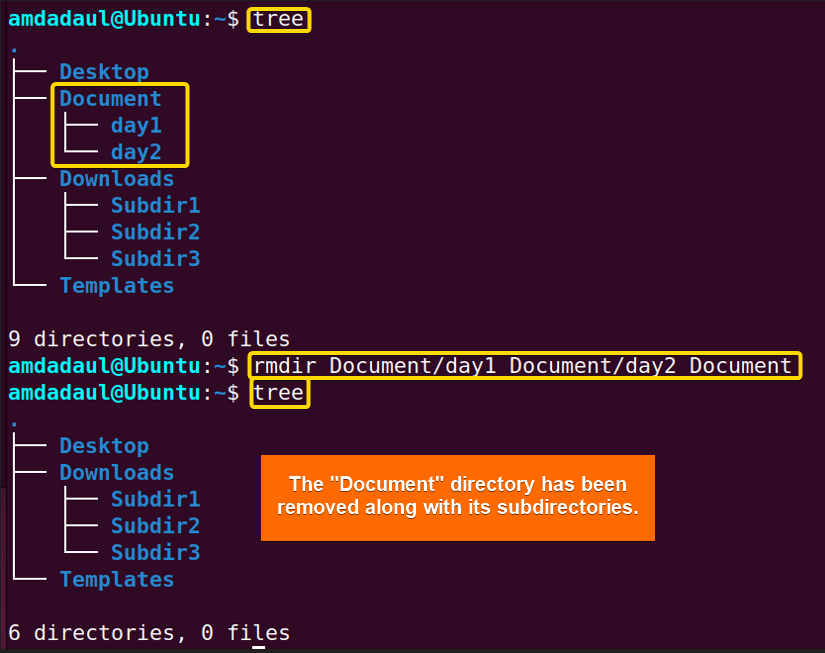Viewport: 825px width, 653px height.
Task: Select the highlighted Document directory
Action: pyautogui.click(x=109, y=98)
